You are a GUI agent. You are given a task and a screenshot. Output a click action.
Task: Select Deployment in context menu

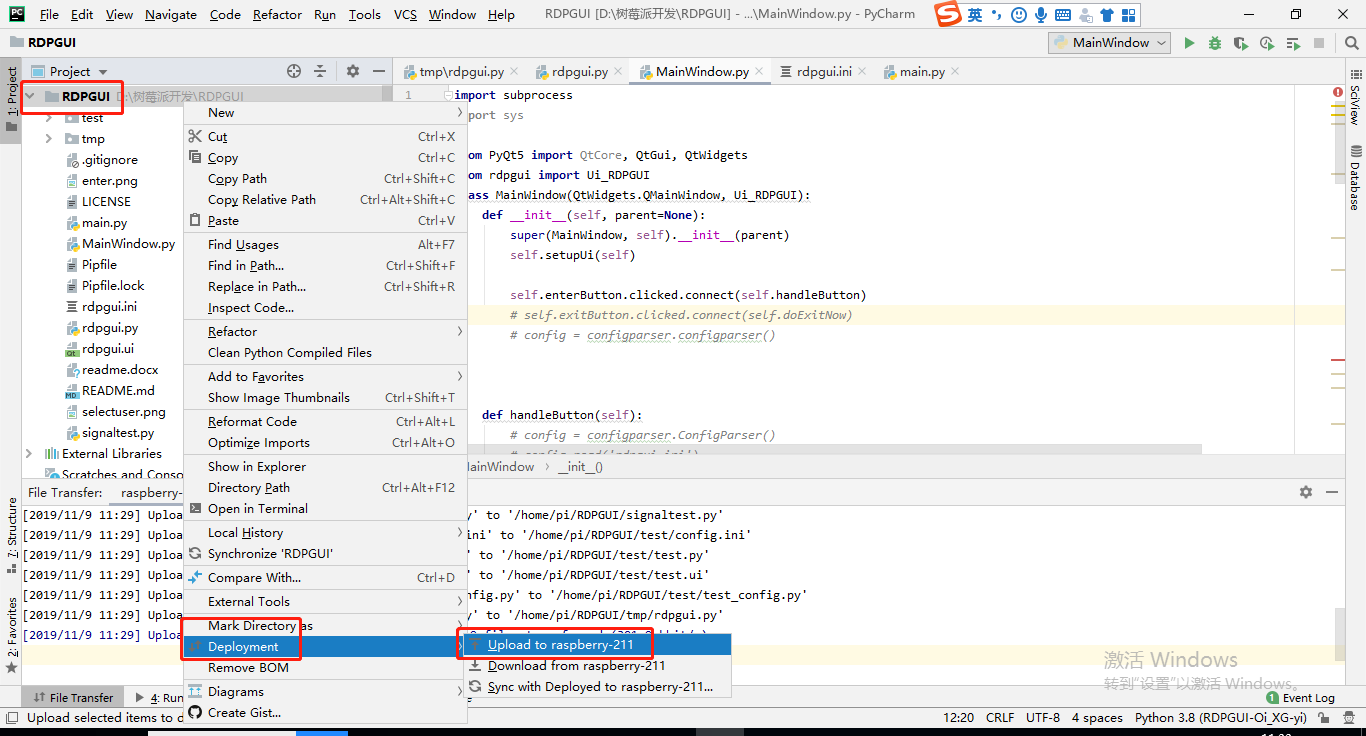325,647
